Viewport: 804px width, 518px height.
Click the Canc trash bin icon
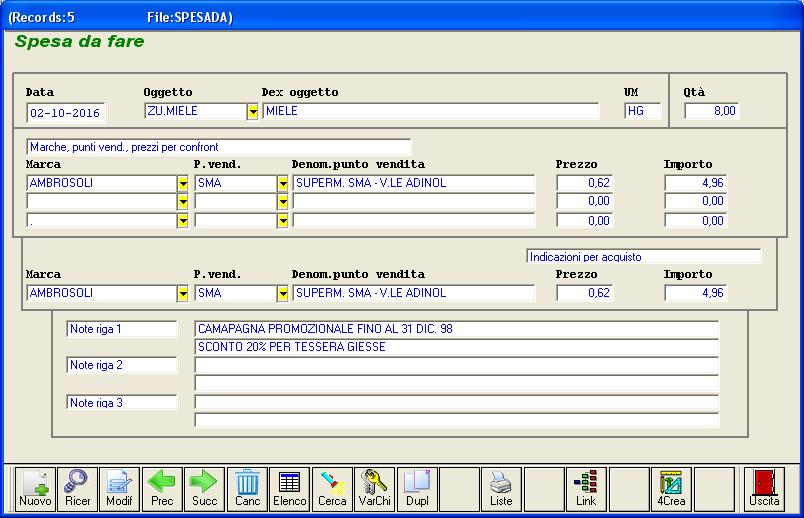click(x=247, y=489)
